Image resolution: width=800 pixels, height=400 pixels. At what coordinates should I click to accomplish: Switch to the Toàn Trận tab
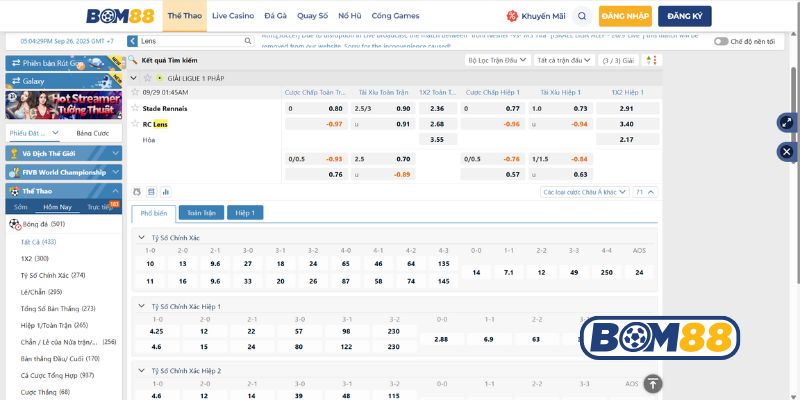click(200, 212)
